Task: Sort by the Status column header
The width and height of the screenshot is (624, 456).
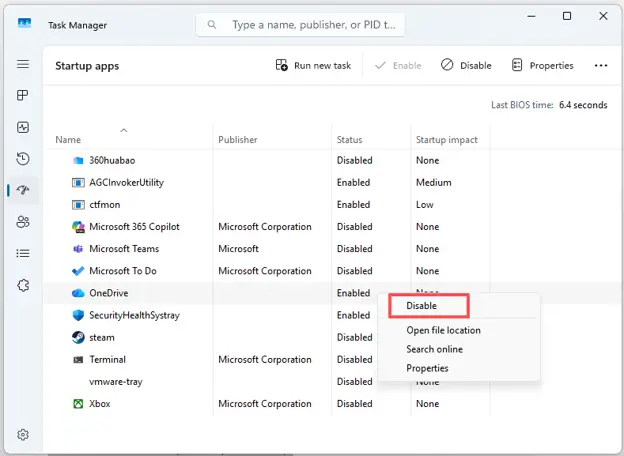Action: [349, 140]
